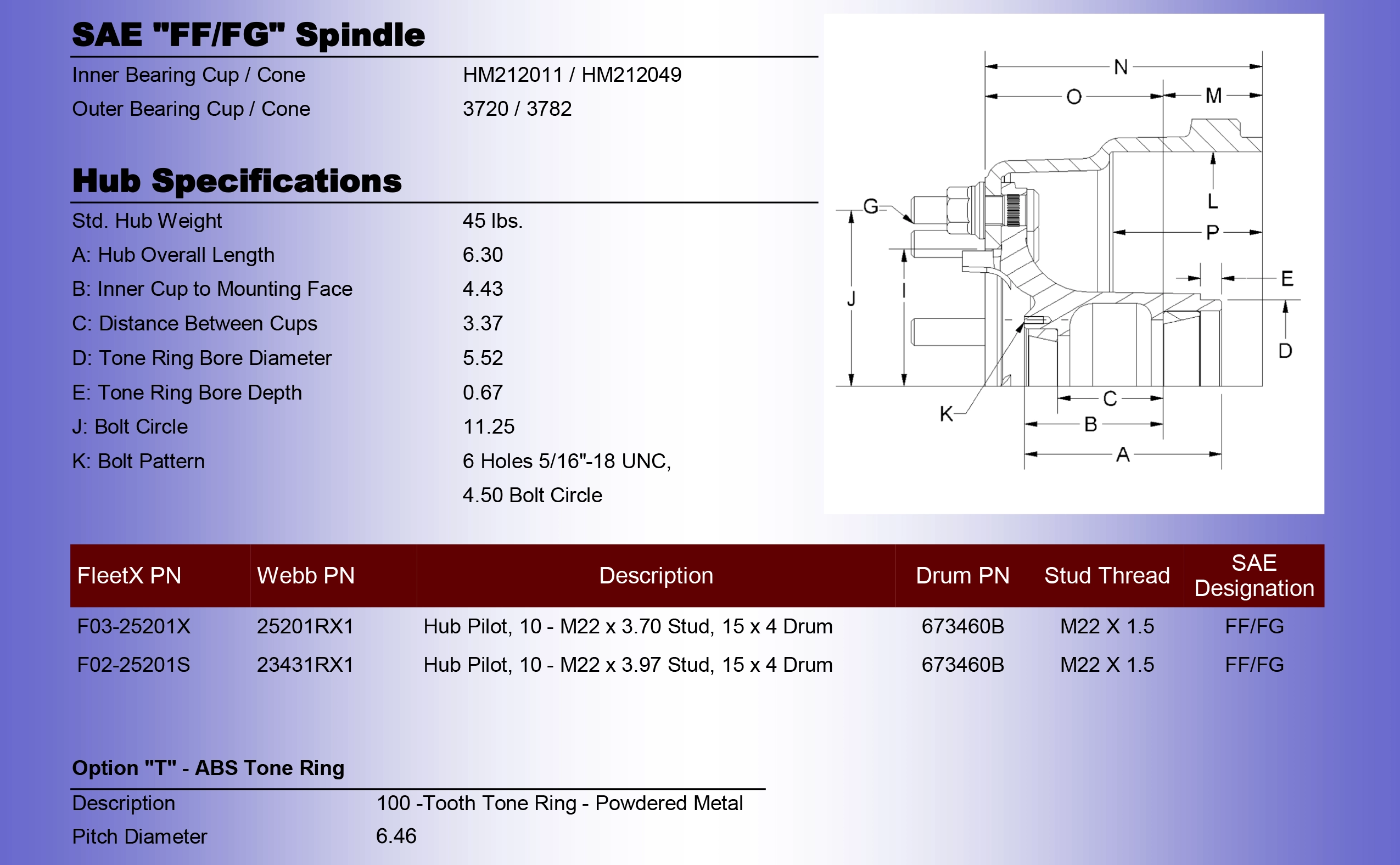1400x865 pixels.
Task: Click dimension label N in diagram
Action: 1121,67
